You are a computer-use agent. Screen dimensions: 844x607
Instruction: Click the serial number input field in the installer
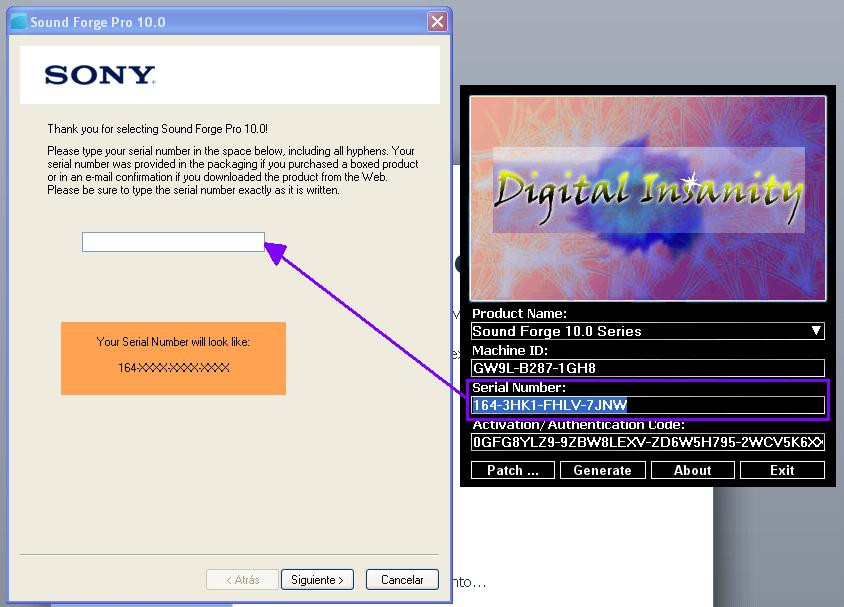(x=173, y=242)
